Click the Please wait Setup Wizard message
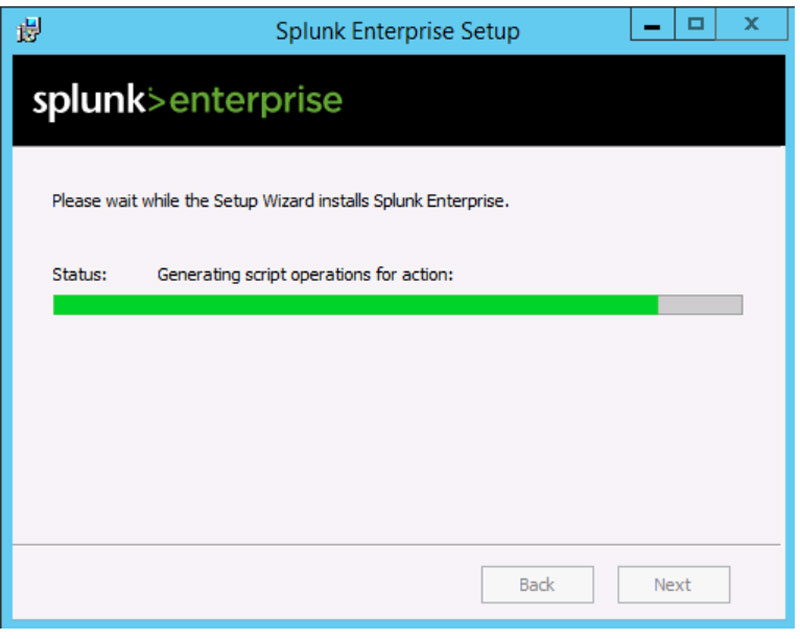800x639 pixels. coord(281,201)
